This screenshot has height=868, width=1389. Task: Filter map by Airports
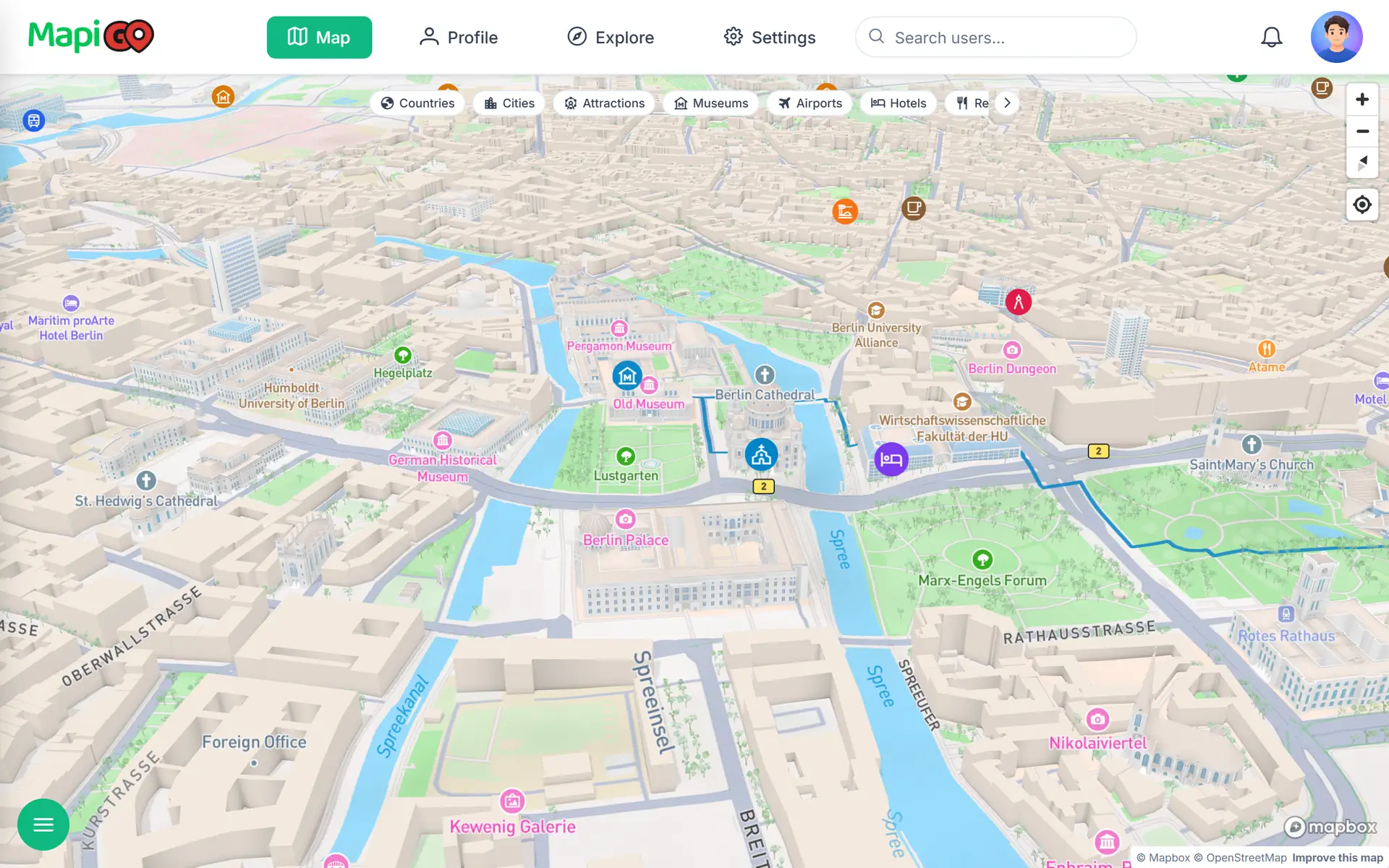810,103
